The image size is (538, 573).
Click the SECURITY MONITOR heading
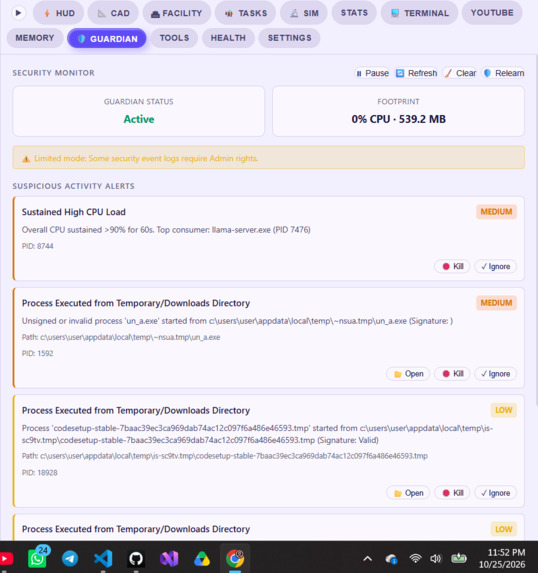53,73
